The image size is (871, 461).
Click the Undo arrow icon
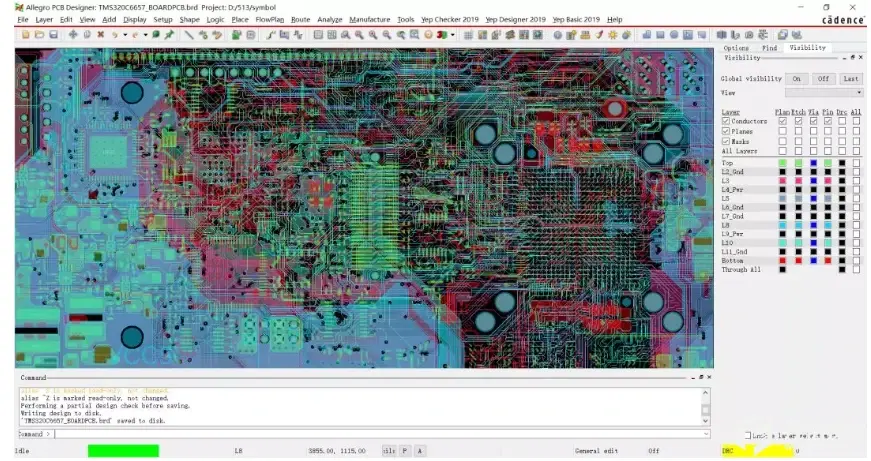[x=115, y=34]
